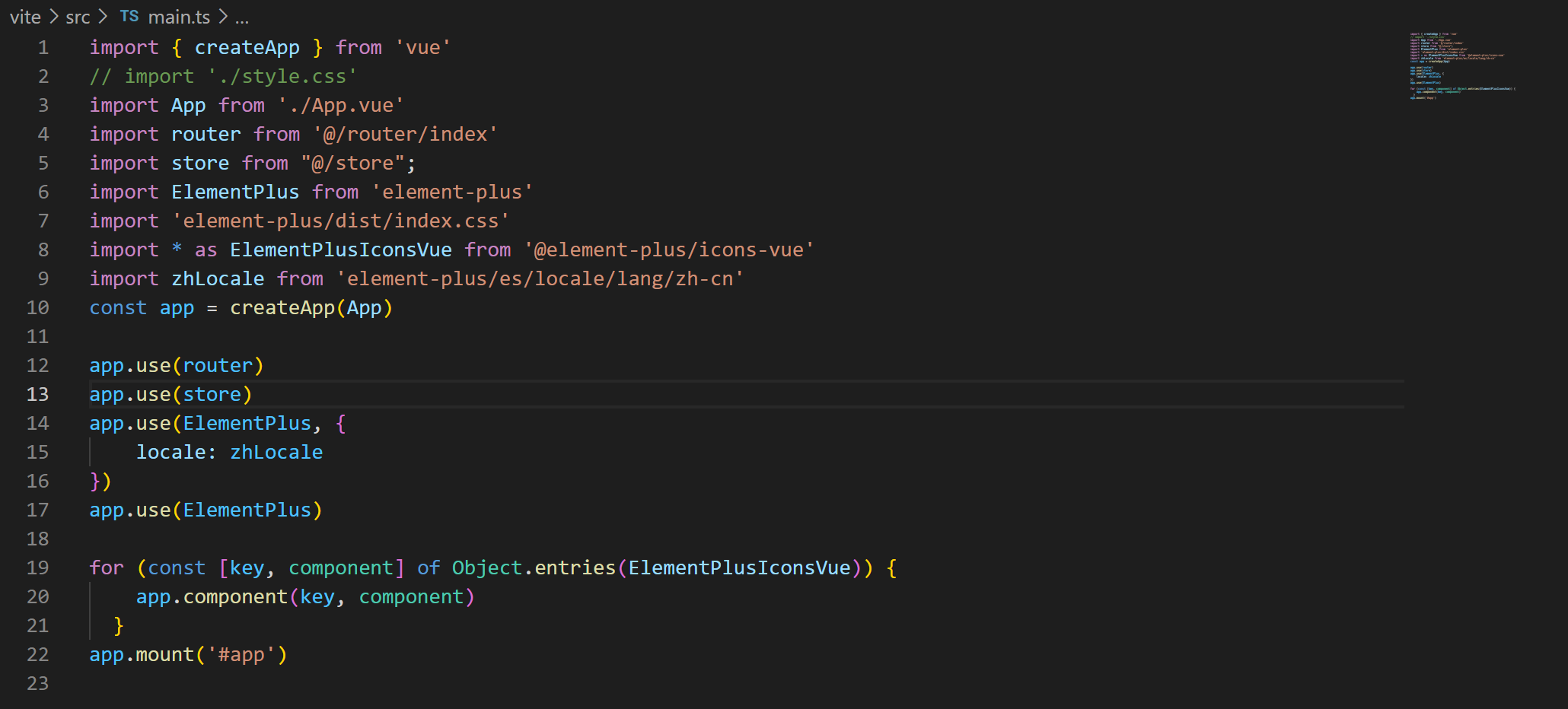The width and height of the screenshot is (1568, 709).
Task: Click line number 19 in the gutter
Action: 38,568
